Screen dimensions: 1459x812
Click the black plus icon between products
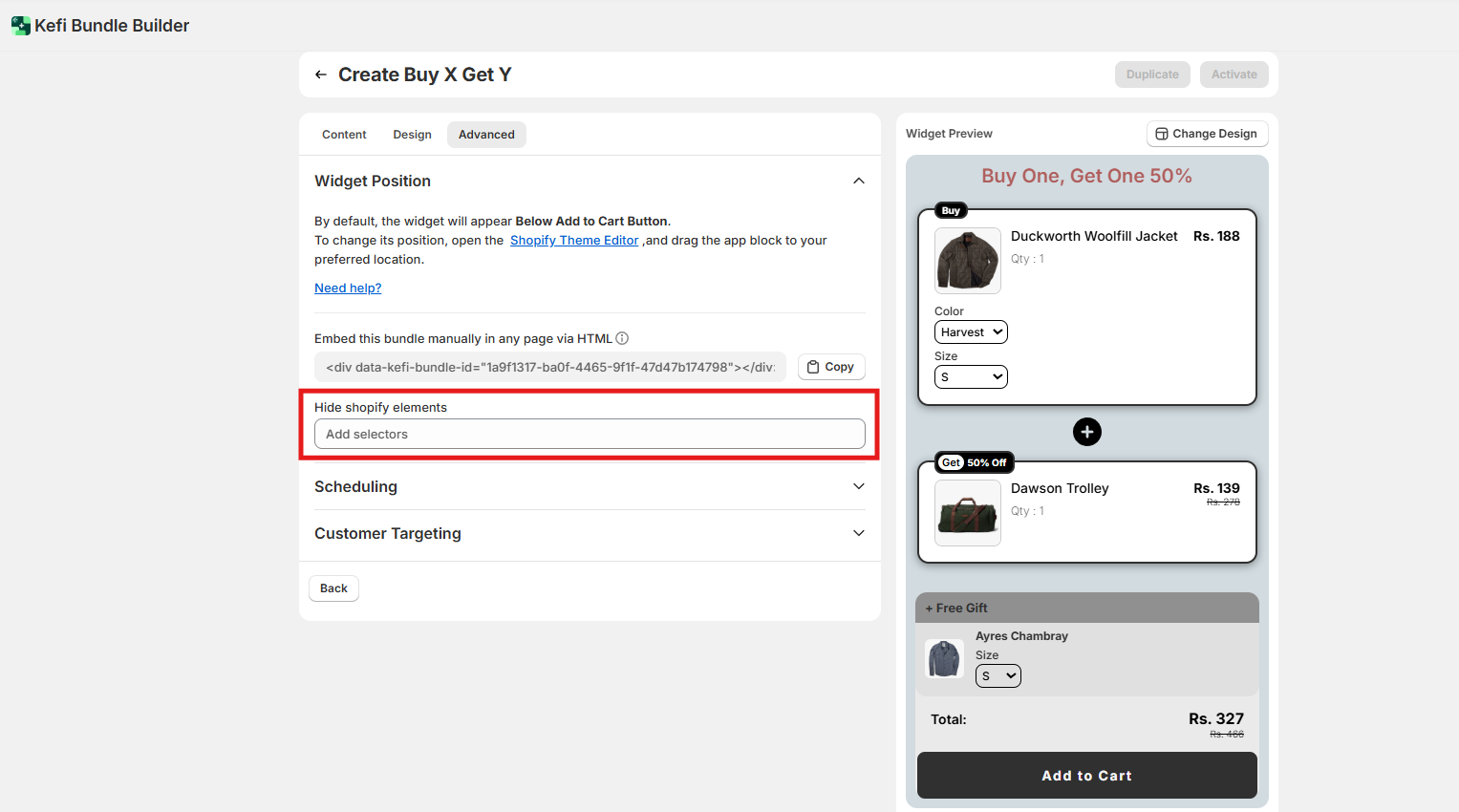1086,432
